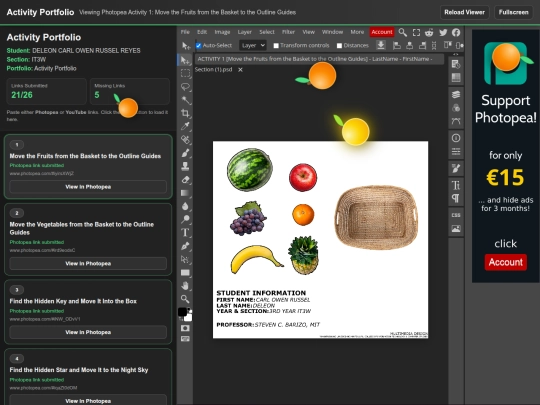Open the Info panel icon
The image size is (540, 405).
tap(456, 138)
